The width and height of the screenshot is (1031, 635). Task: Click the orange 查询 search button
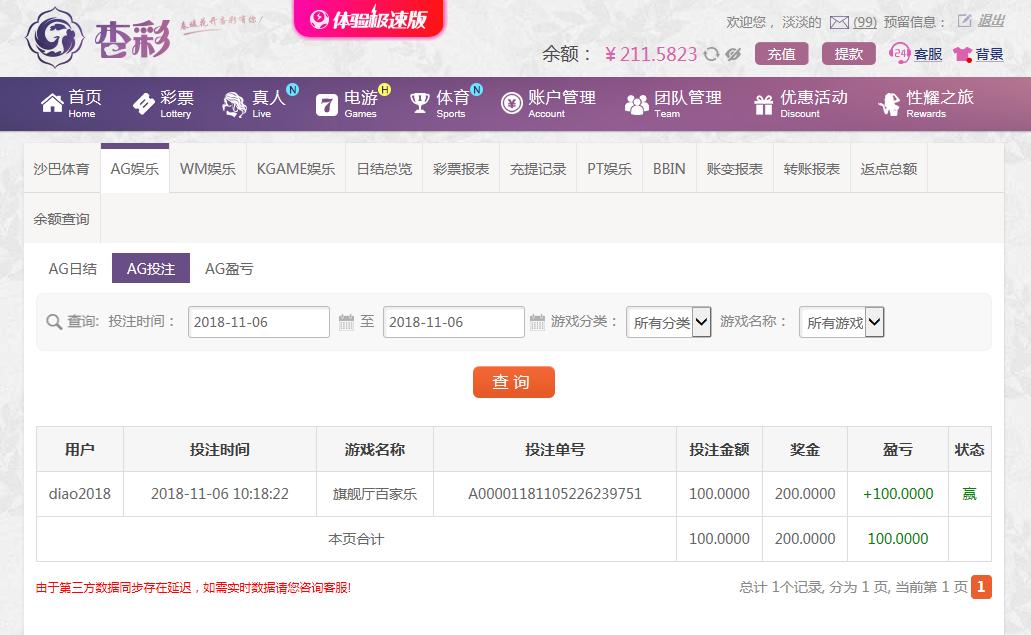(x=514, y=382)
